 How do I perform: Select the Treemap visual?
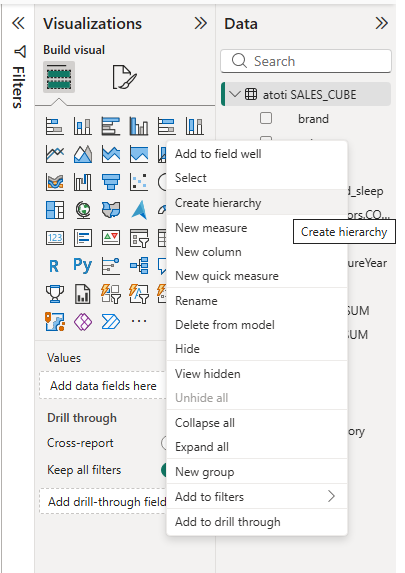[55, 210]
